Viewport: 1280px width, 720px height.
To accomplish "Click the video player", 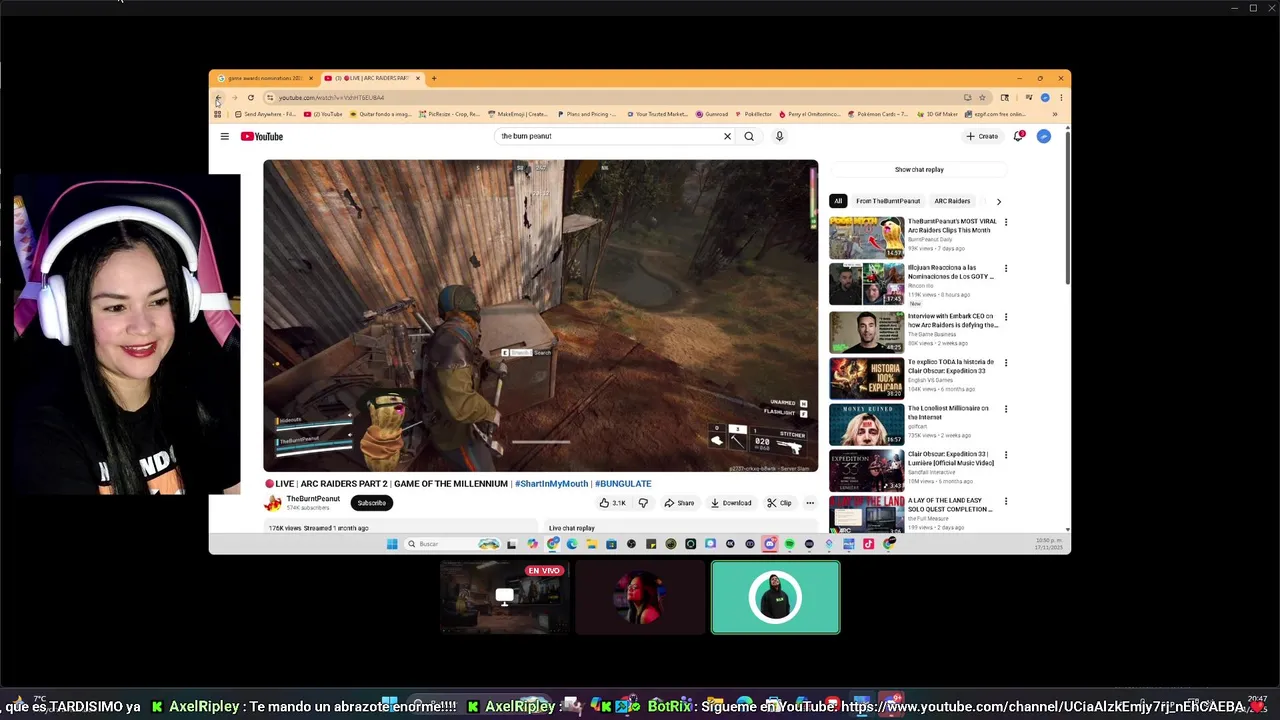I will (540, 315).
